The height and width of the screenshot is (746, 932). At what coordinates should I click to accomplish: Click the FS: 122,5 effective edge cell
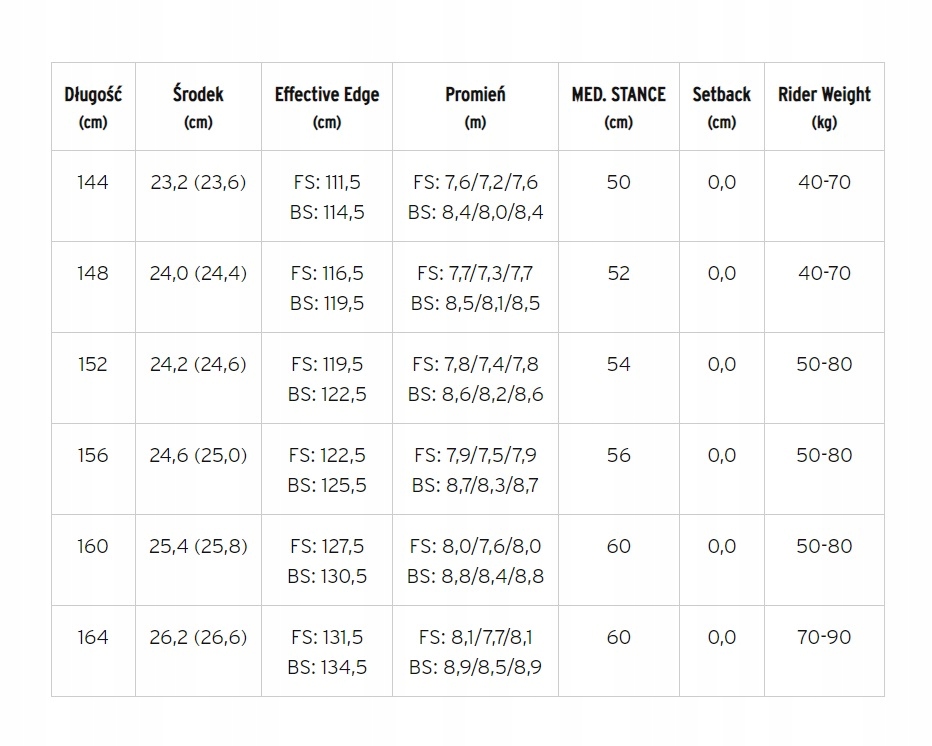point(327,456)
